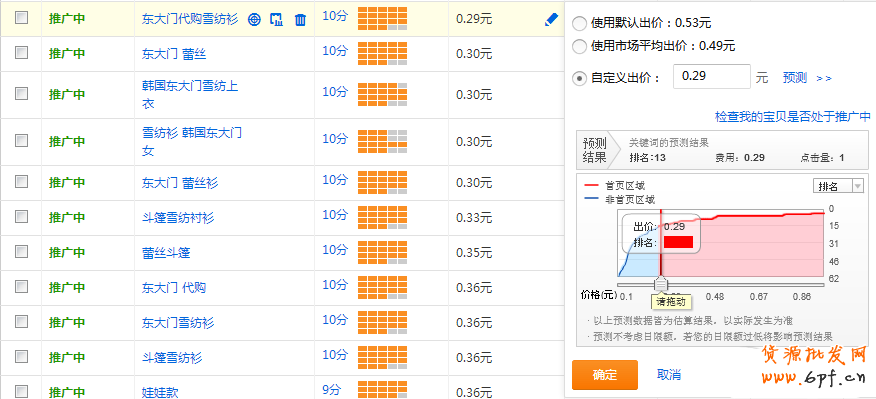
Task: Click custom bid input field showing 0.29
Action: pyautogui.click(x=712, y=77)
